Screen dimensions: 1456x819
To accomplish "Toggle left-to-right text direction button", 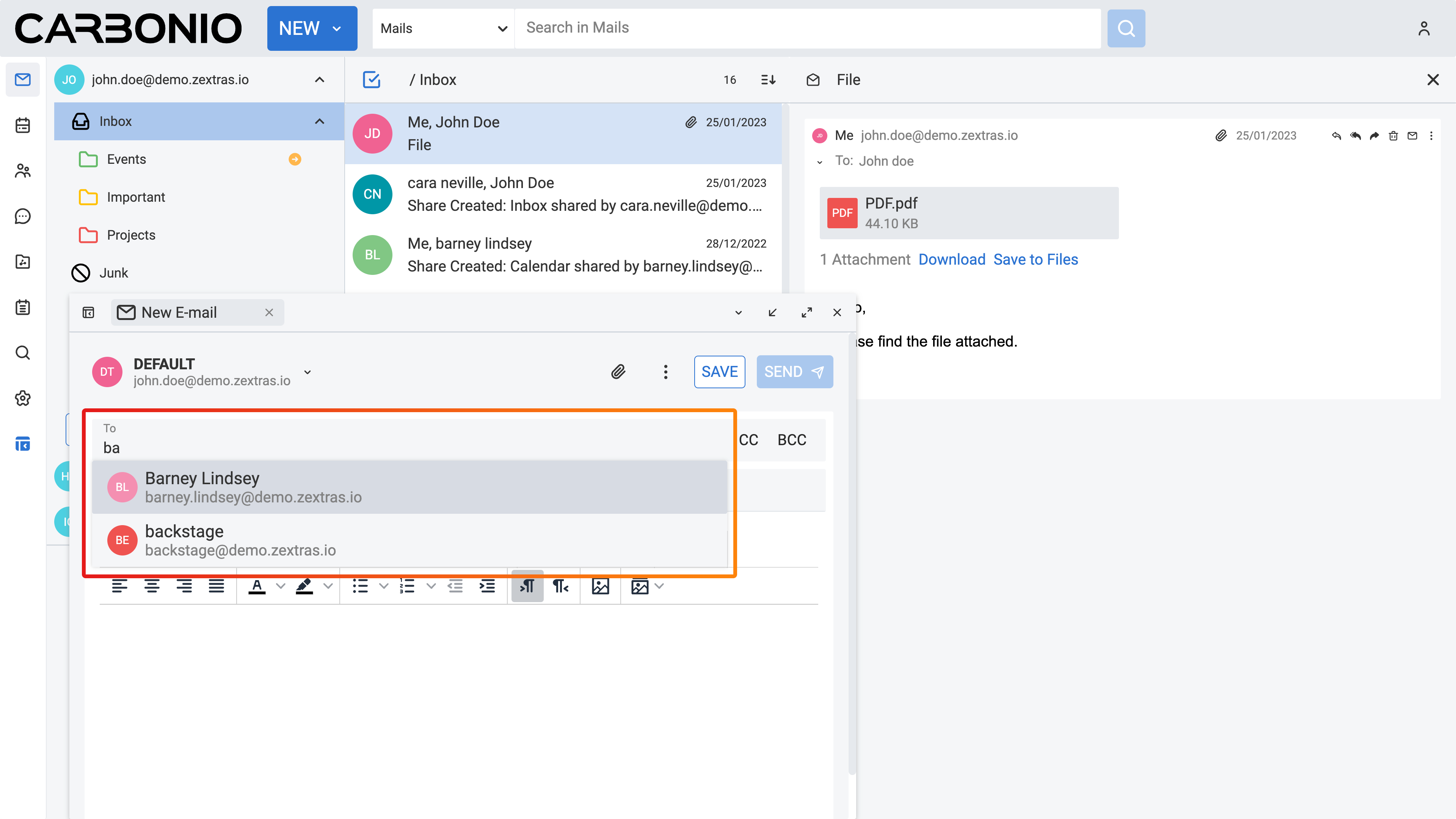I will click(x=527, y=586).
